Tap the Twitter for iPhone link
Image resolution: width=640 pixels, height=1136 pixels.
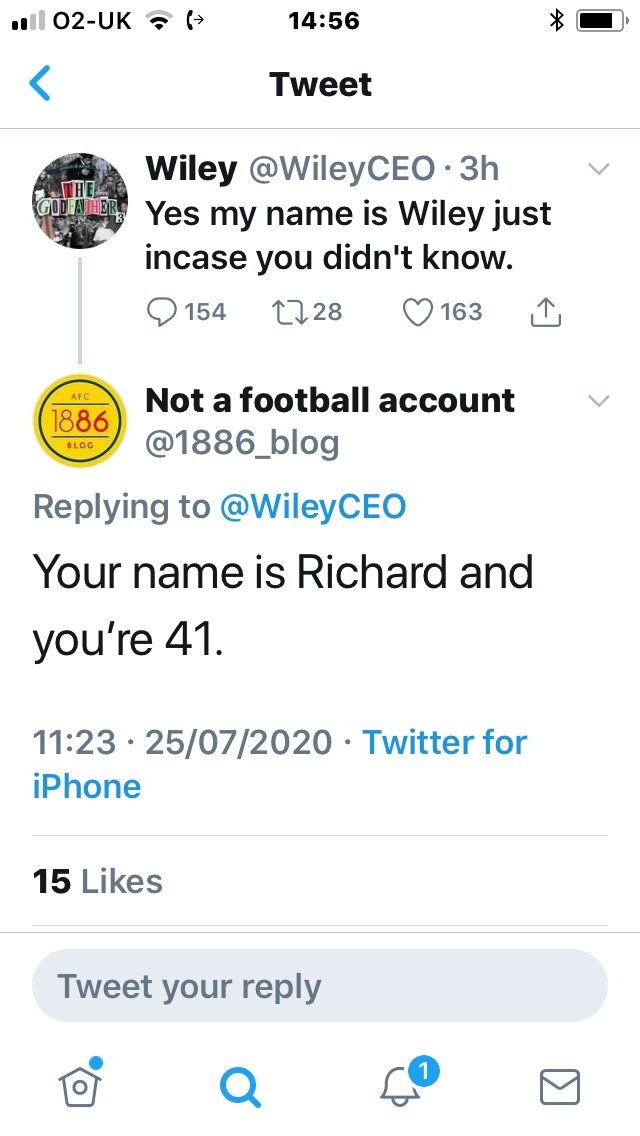[x=280, y=764]
